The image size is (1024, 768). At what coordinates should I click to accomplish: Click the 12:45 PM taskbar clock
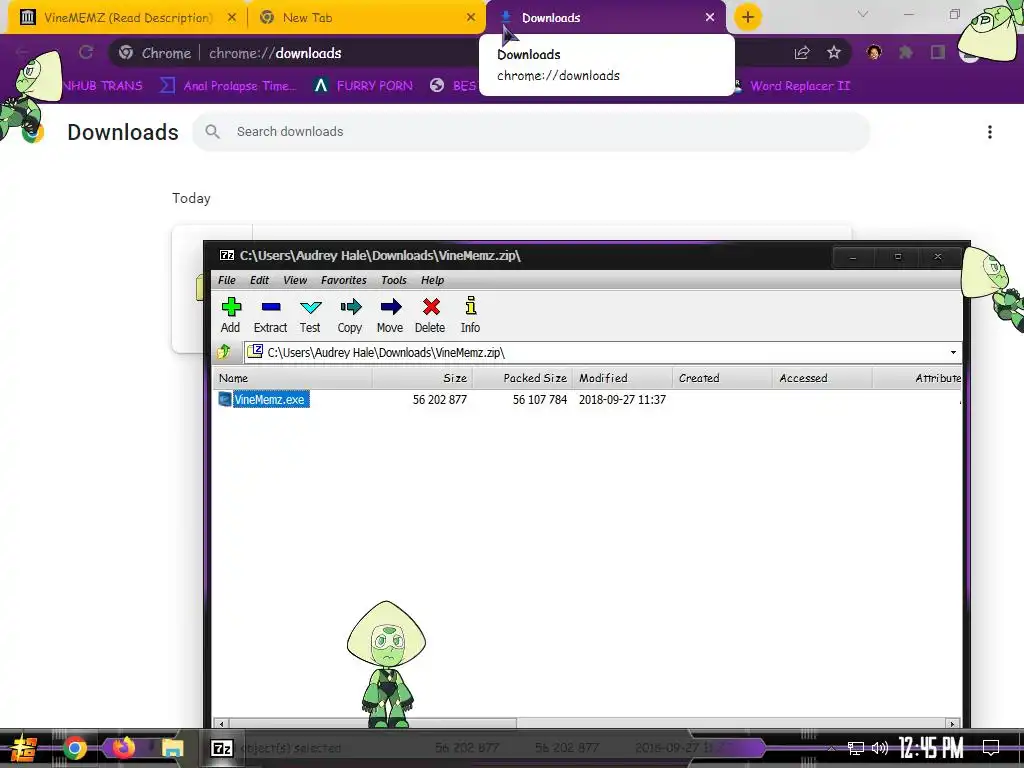[x=931, y=748]
